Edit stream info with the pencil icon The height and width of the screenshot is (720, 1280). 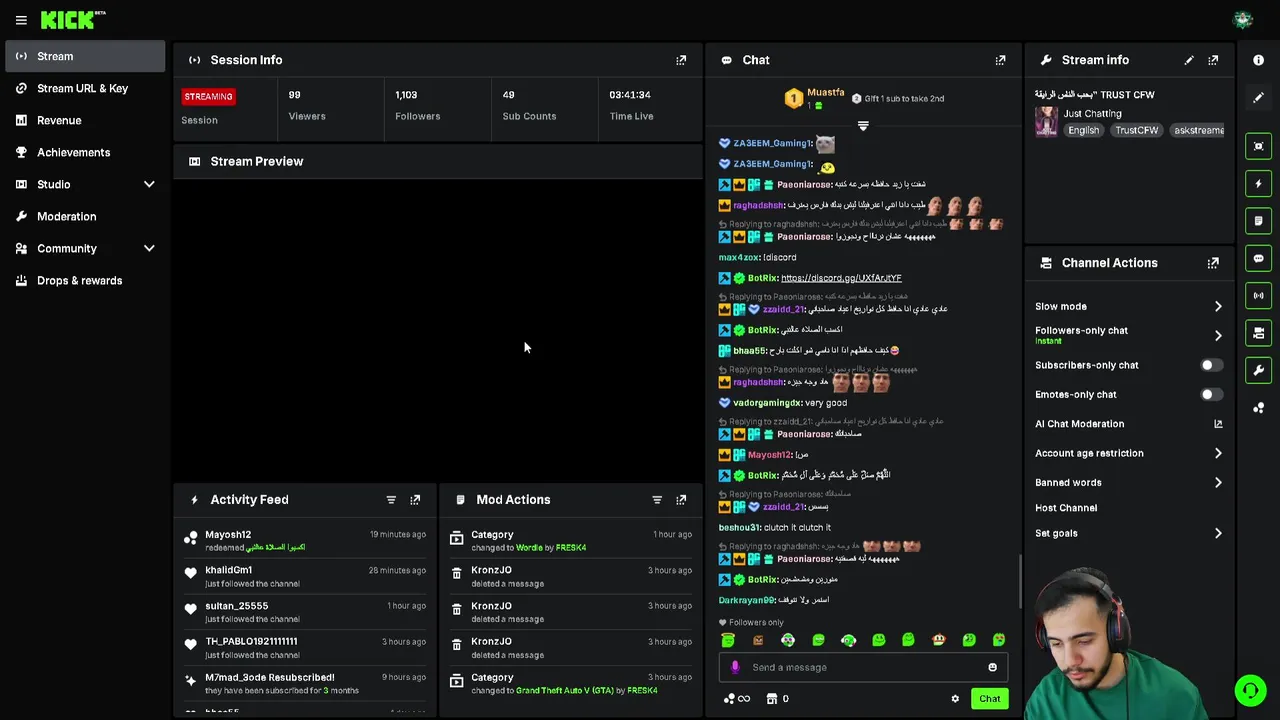[1189, 60]
